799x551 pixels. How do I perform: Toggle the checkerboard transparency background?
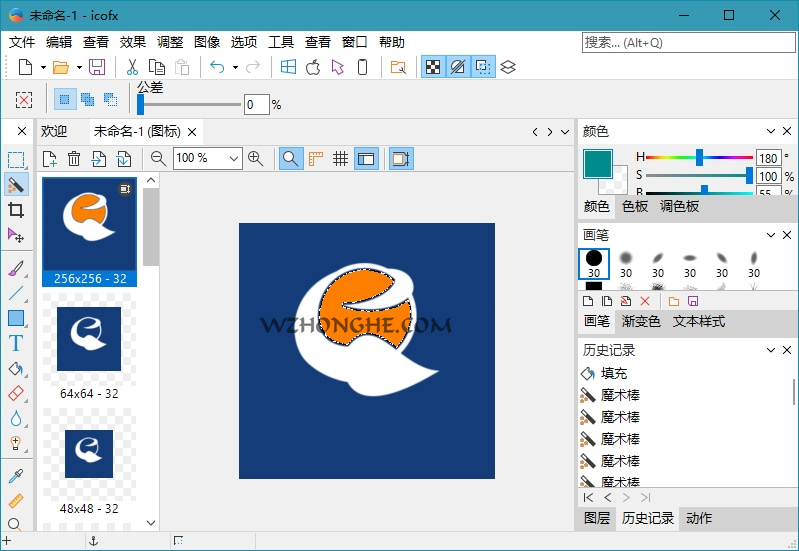click(432, 67)
